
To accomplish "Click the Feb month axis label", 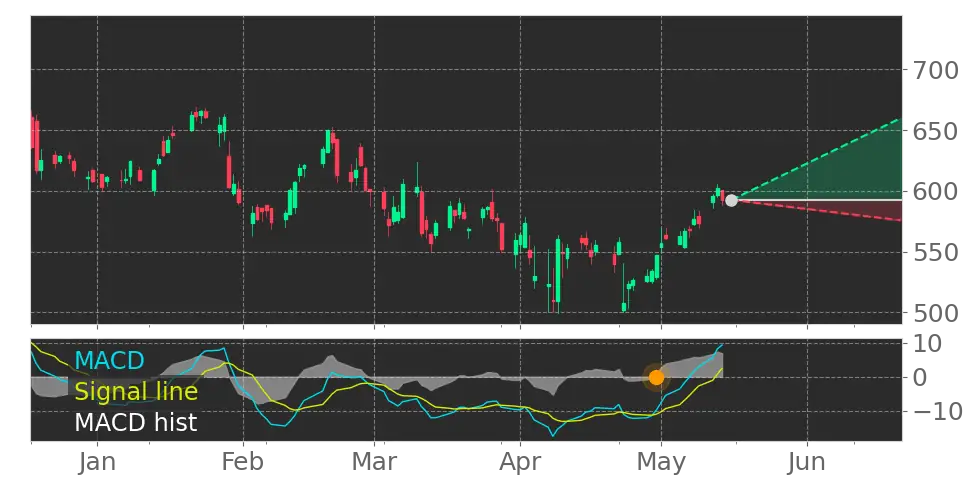I will 244,462.
